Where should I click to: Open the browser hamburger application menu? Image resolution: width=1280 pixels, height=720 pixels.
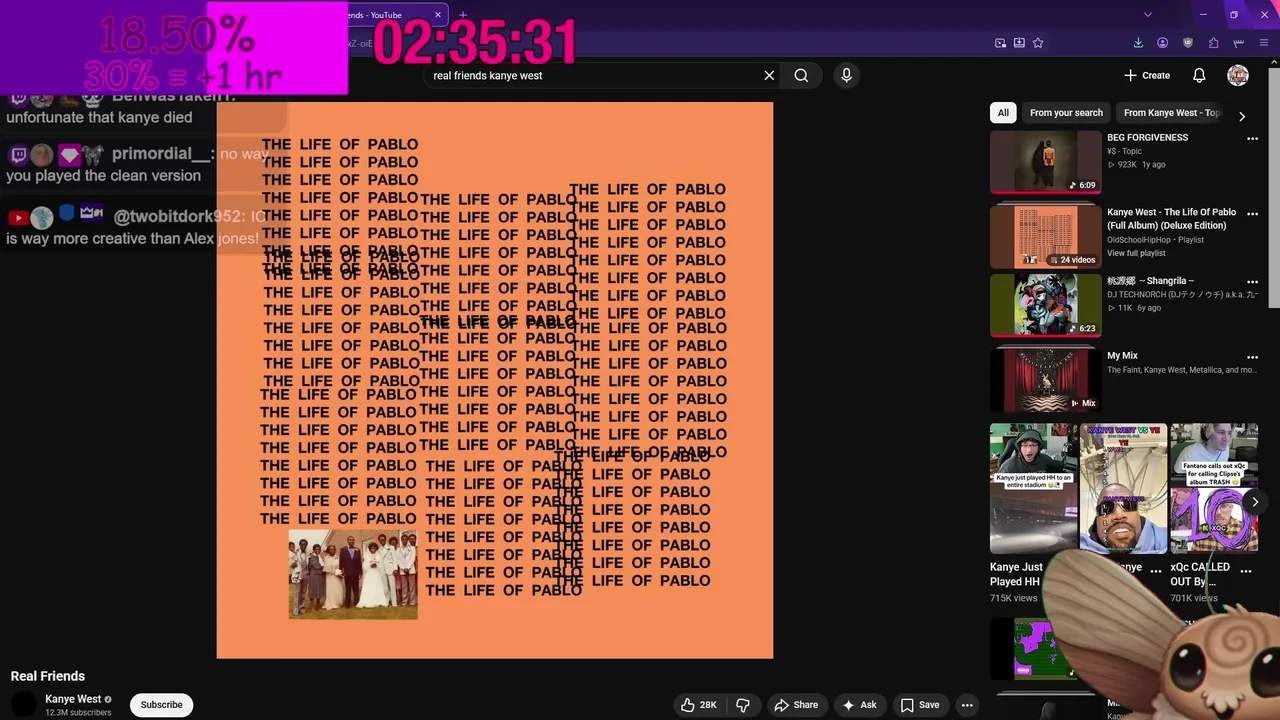1264,43
